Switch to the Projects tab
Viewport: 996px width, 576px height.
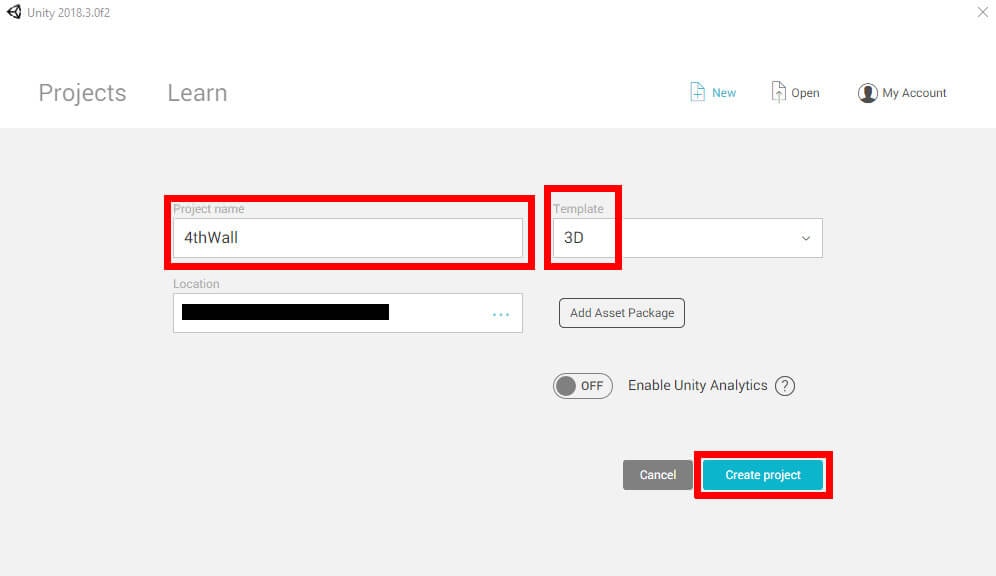click(x=83, y=93)
